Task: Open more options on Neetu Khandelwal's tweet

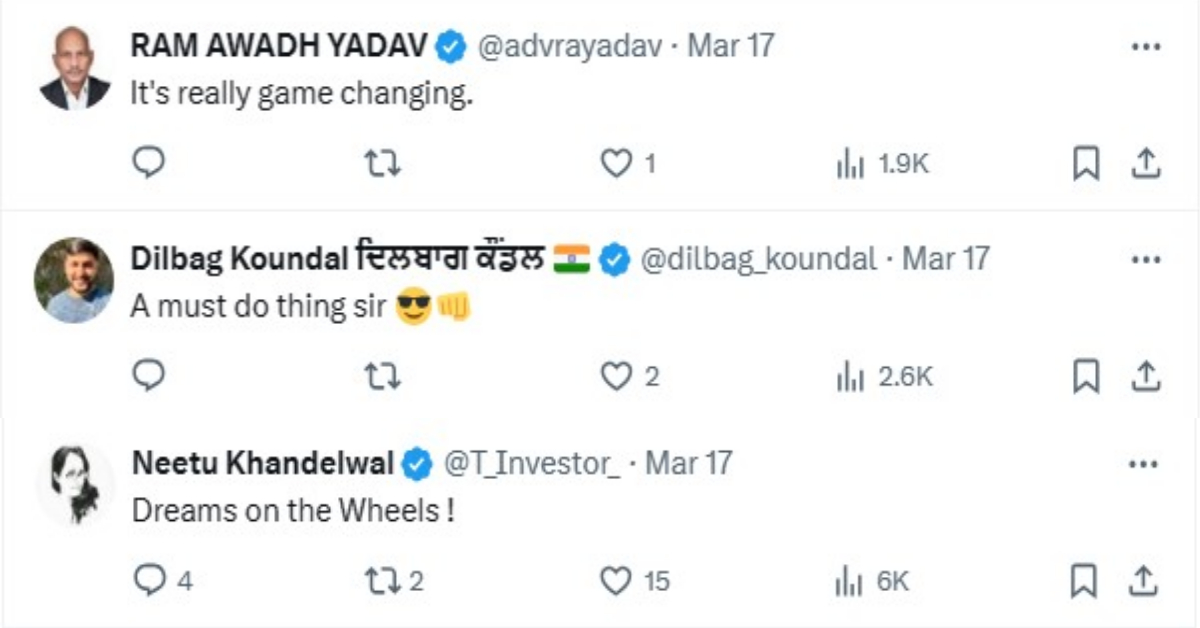Action: click(x=1145, y=464)
